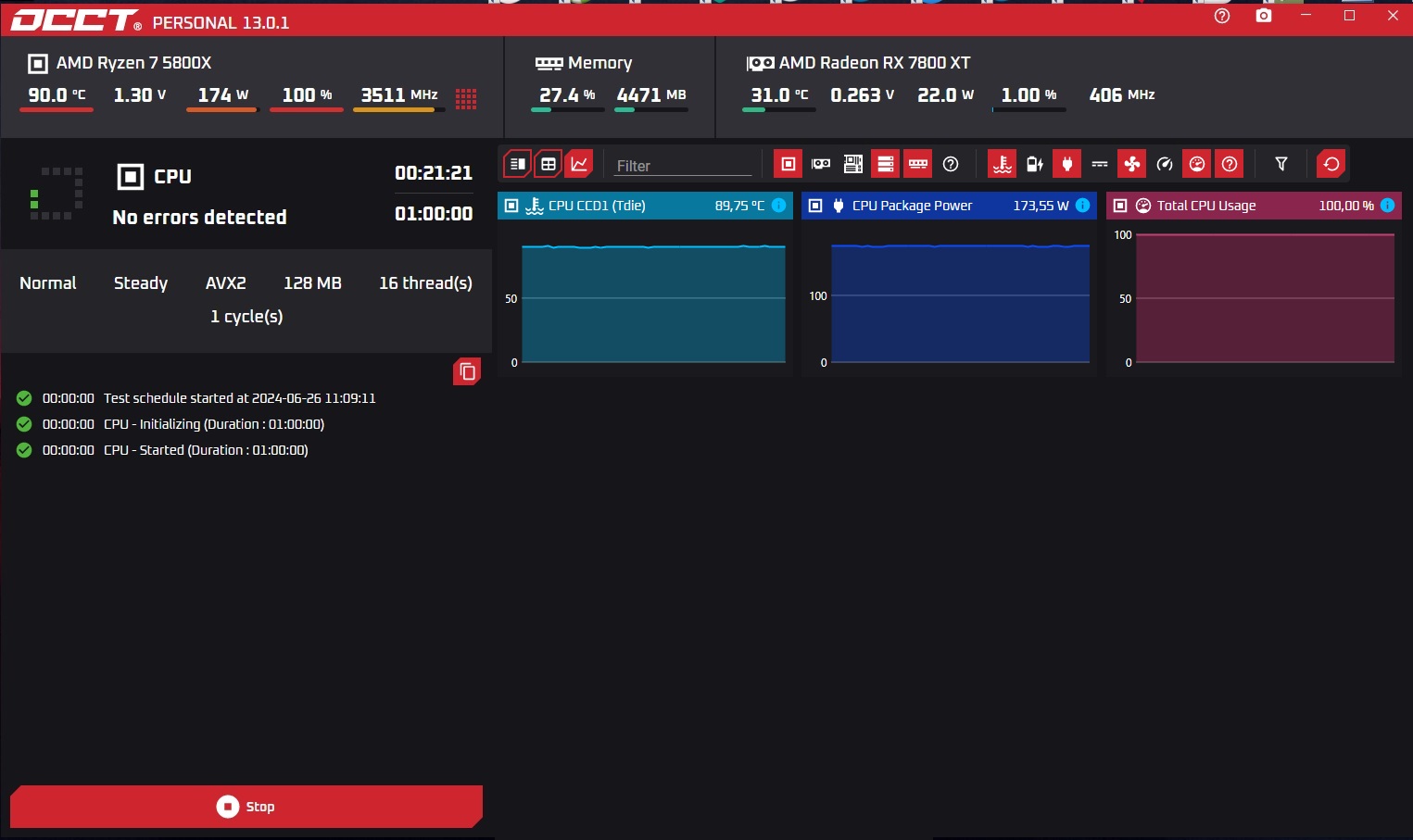The width and height of the screenshot is (1413, 840).
Task: Select the AMD Radeon RX 7800 XT header
Action: pos(859,63)
